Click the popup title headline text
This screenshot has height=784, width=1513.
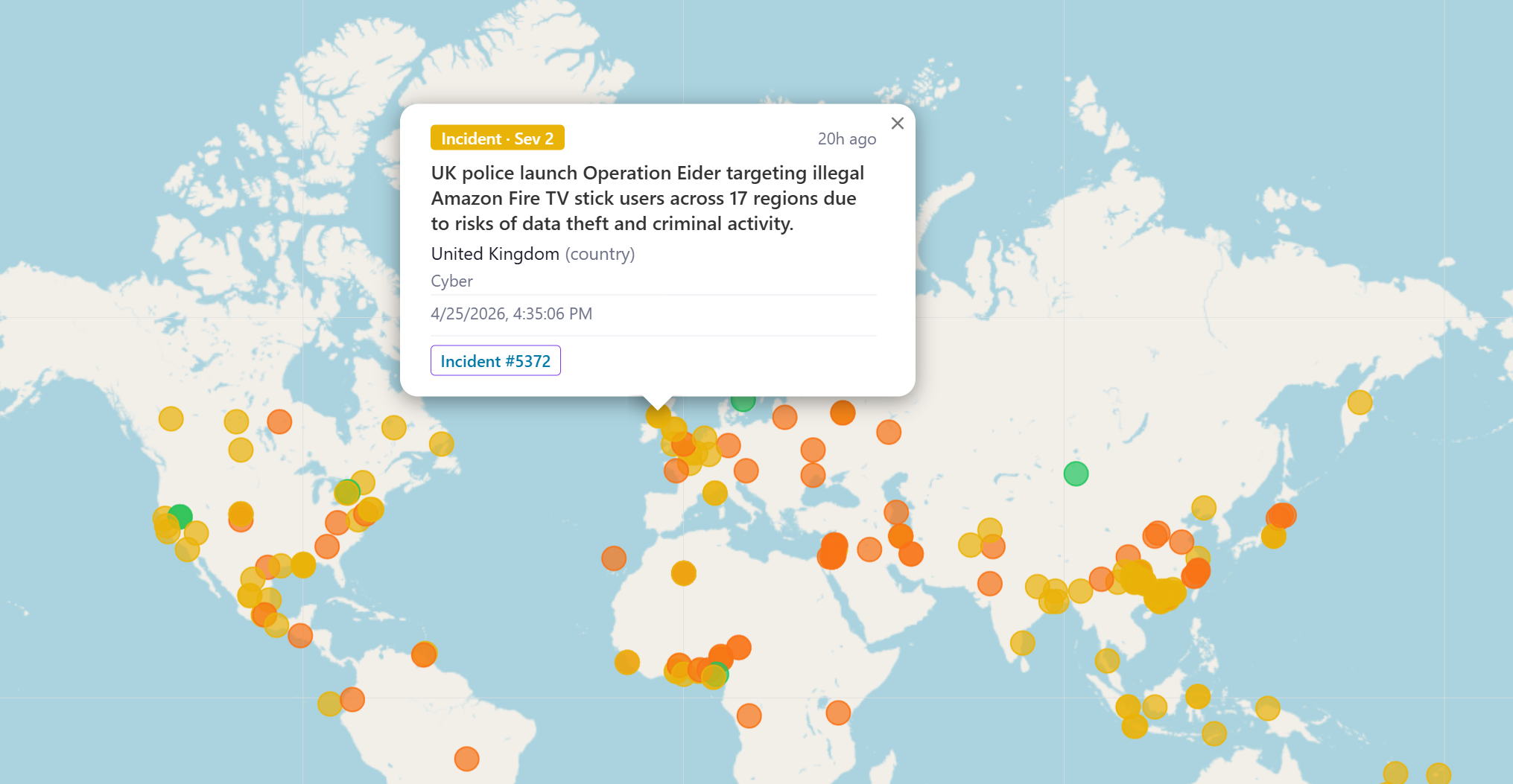(x=647, y=197)
